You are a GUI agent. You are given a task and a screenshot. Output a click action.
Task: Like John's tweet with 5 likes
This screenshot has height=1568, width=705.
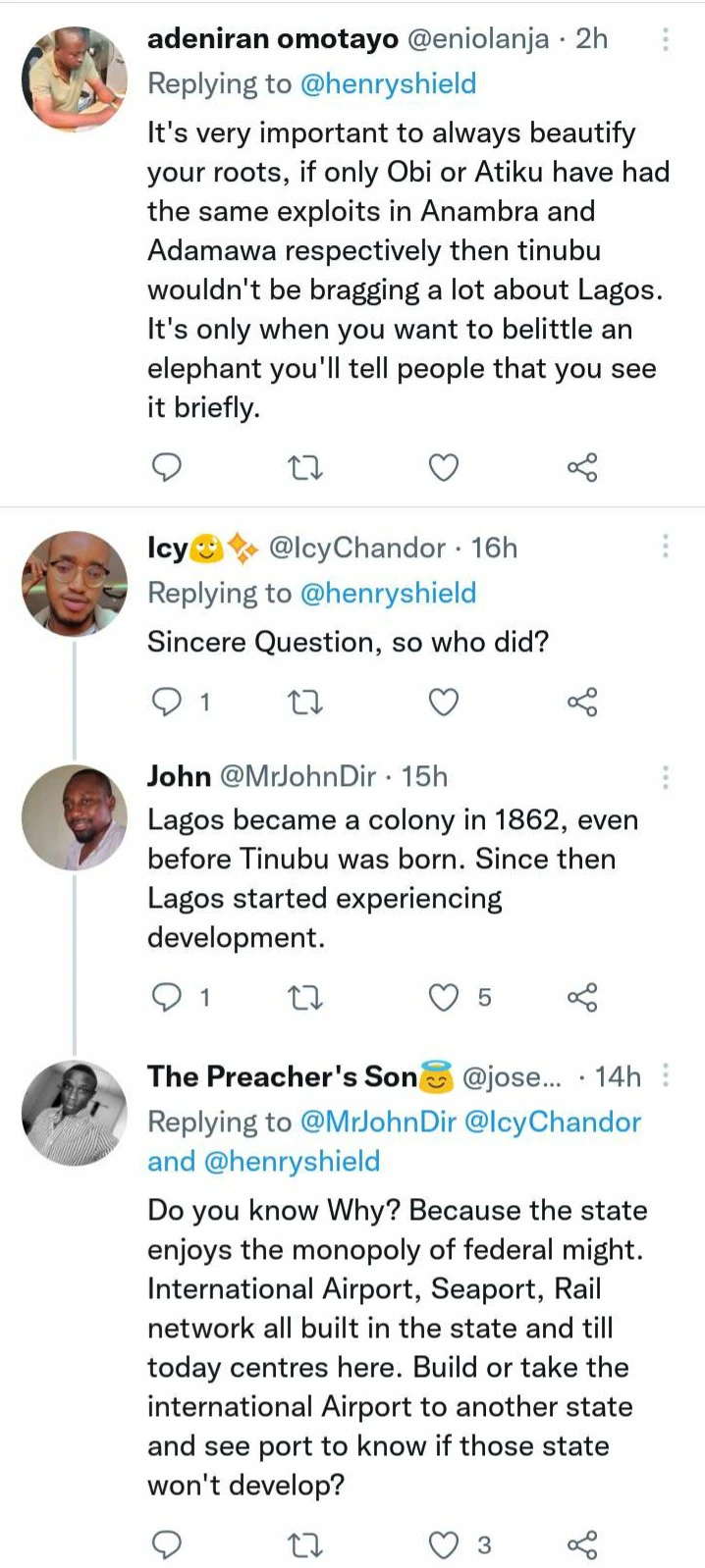[445, 998]
